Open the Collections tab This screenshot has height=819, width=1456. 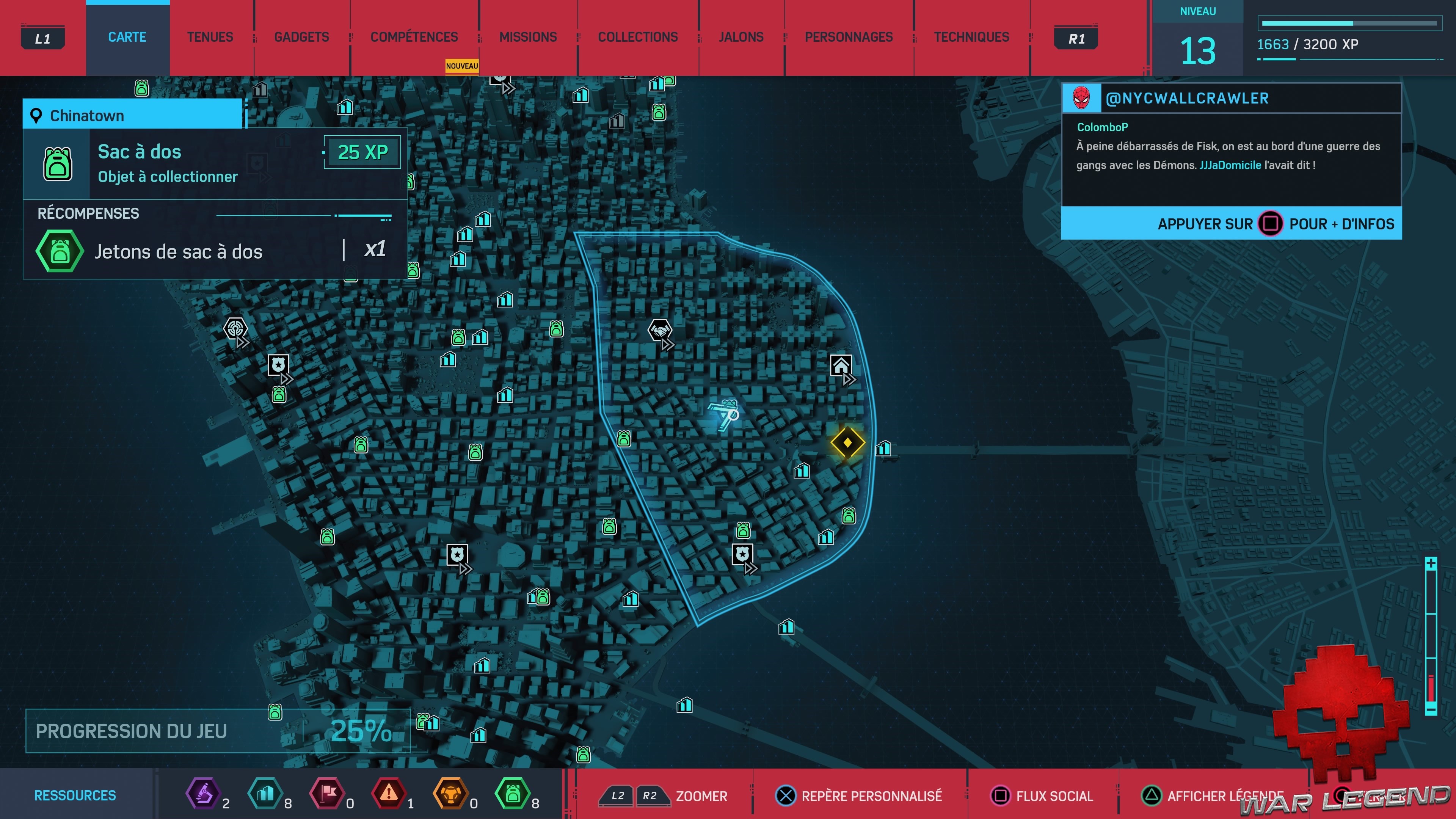[x=637, y=37]
